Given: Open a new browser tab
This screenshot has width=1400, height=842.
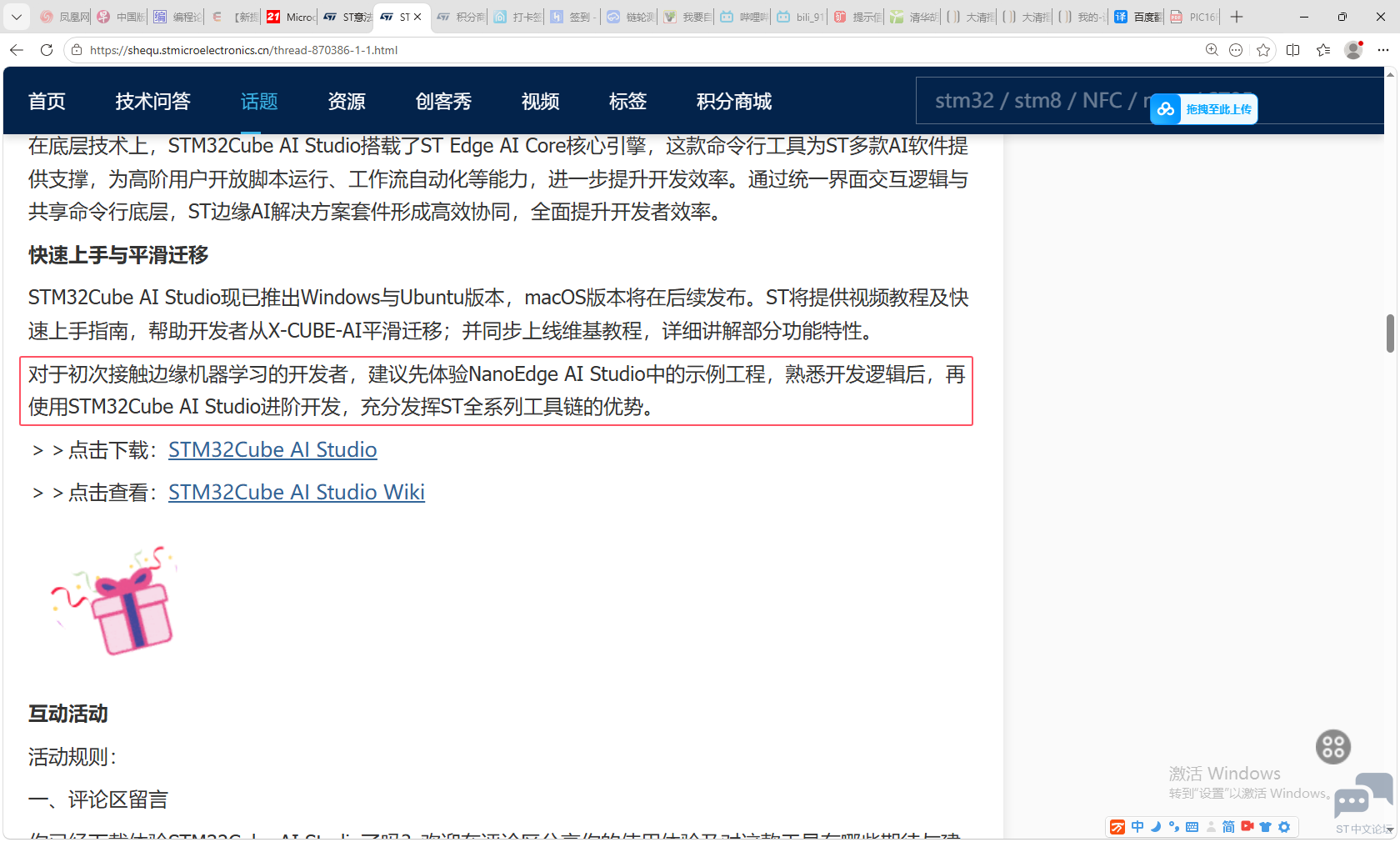Looking at the screenshot, I should coord(1237,17).
